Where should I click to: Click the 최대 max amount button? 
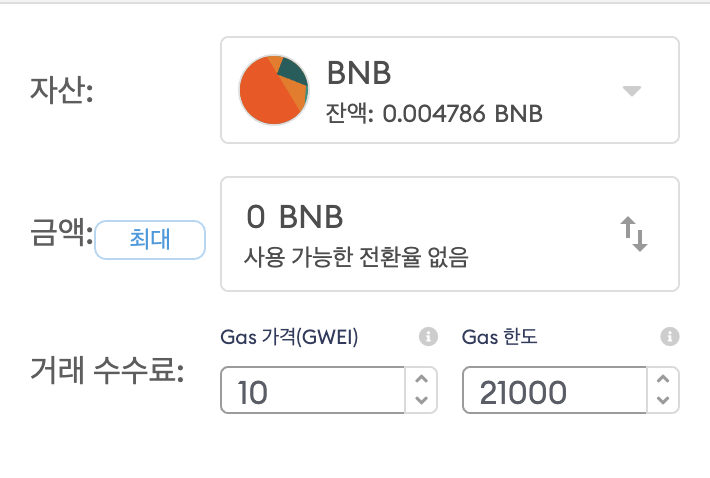click(150, 239)
